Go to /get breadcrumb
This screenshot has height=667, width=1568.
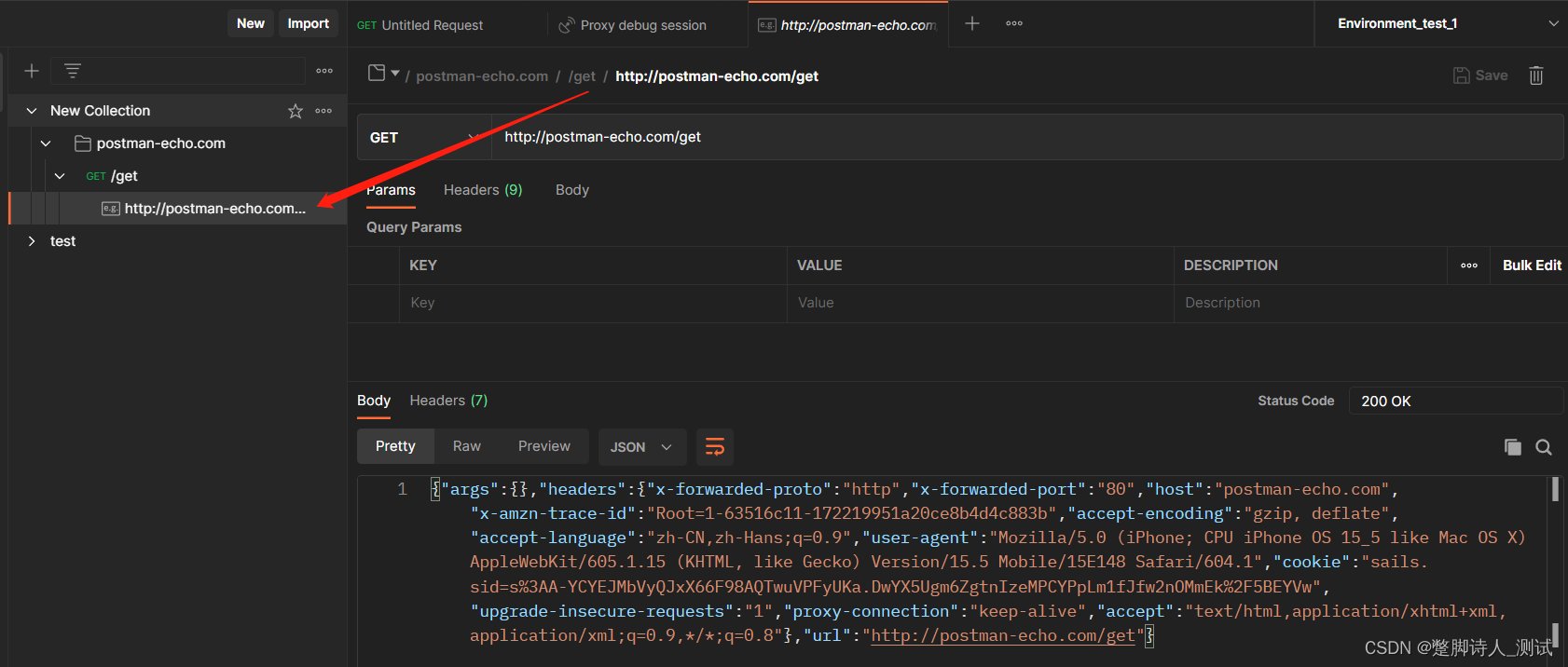[x=582, y=76]
